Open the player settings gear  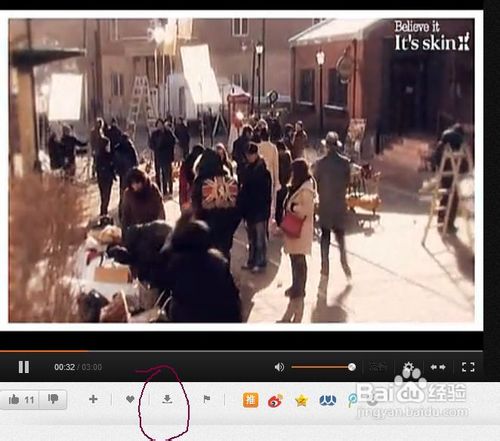[x=408, y=367]
